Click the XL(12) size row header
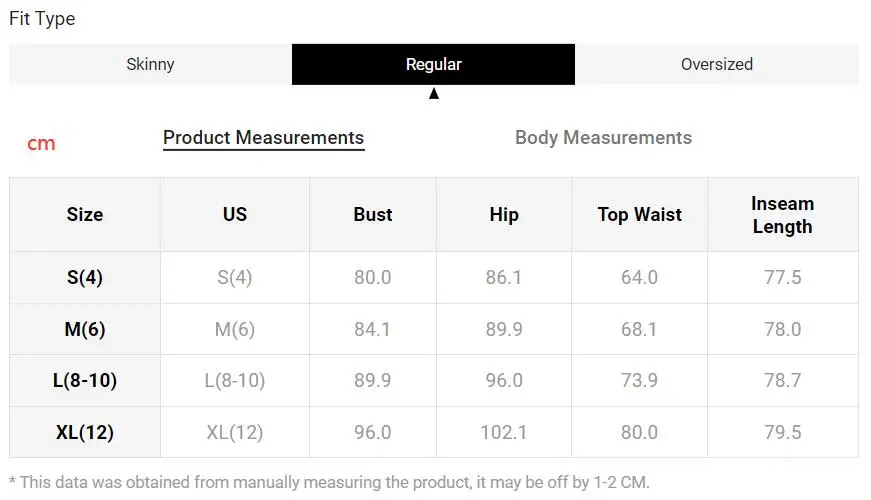871x500 pixels. click(x=85, y=432)
